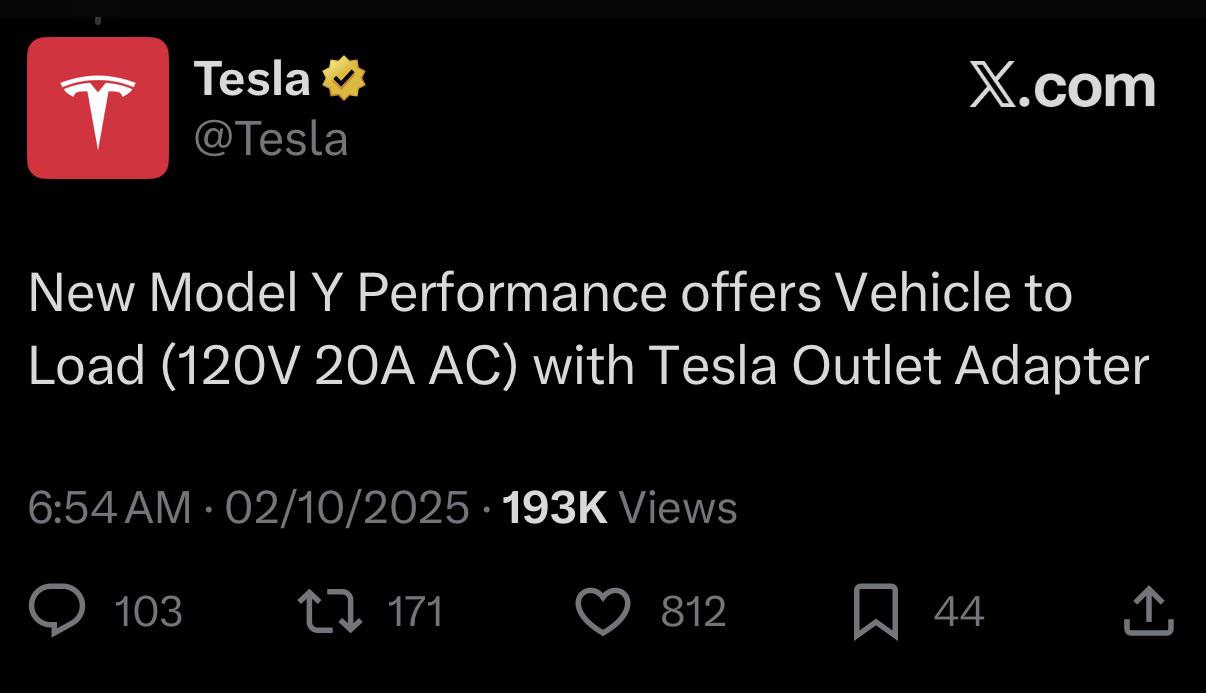Click "(120V 20A AC)" in the post text

[338, 366]
